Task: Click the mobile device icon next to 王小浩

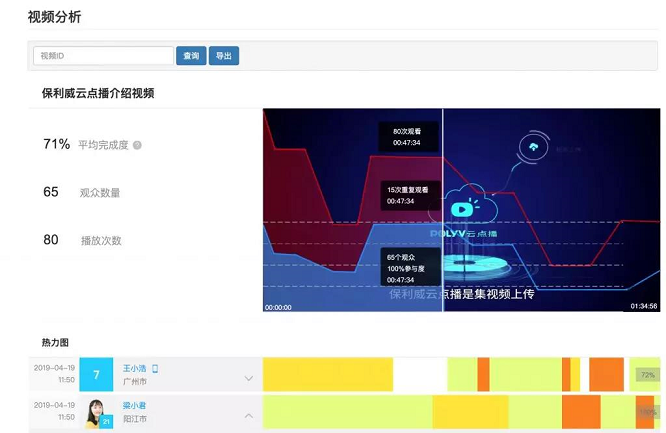Action: pyautogui.click(x=155, y=369)
